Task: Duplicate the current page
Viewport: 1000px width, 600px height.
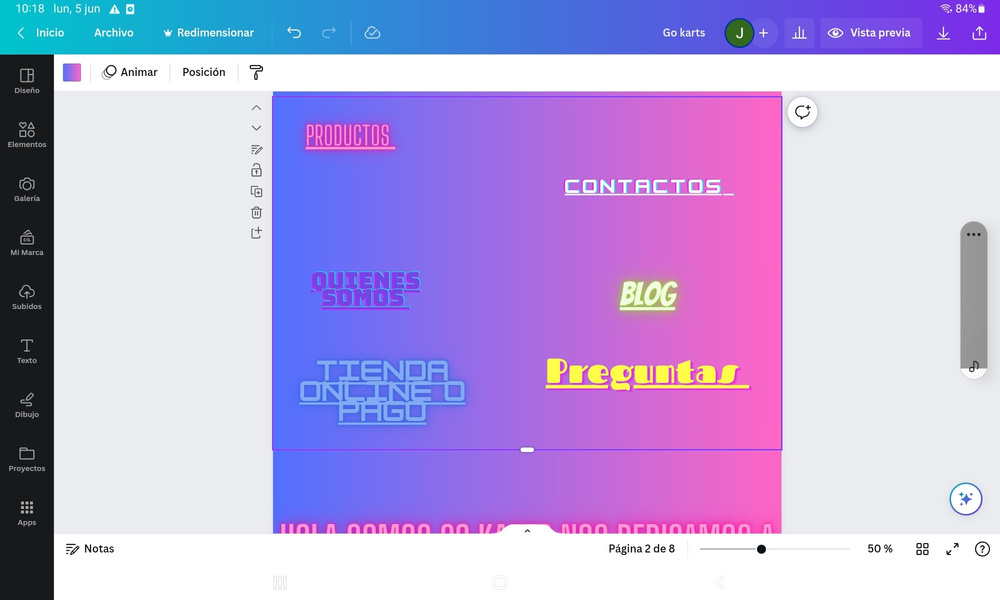Action: (256, 191)
